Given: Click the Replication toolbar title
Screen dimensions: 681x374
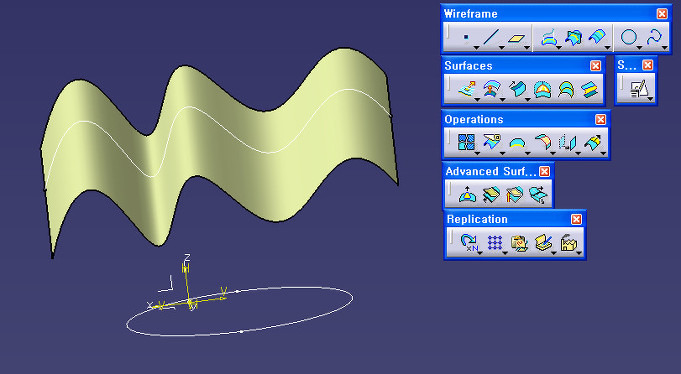Looking at the screenshot, I should coord(477,219).
